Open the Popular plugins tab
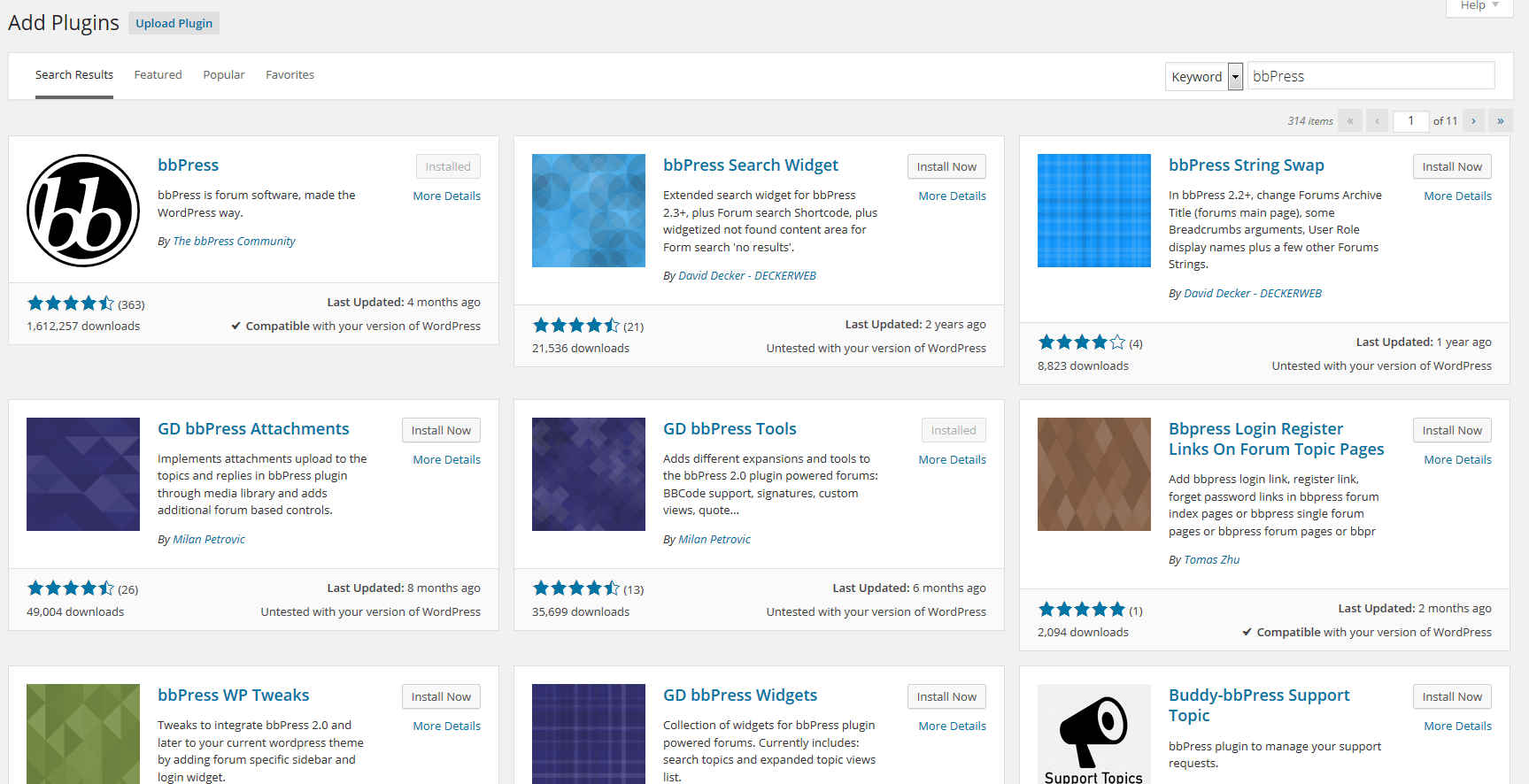 click(224, 75)
